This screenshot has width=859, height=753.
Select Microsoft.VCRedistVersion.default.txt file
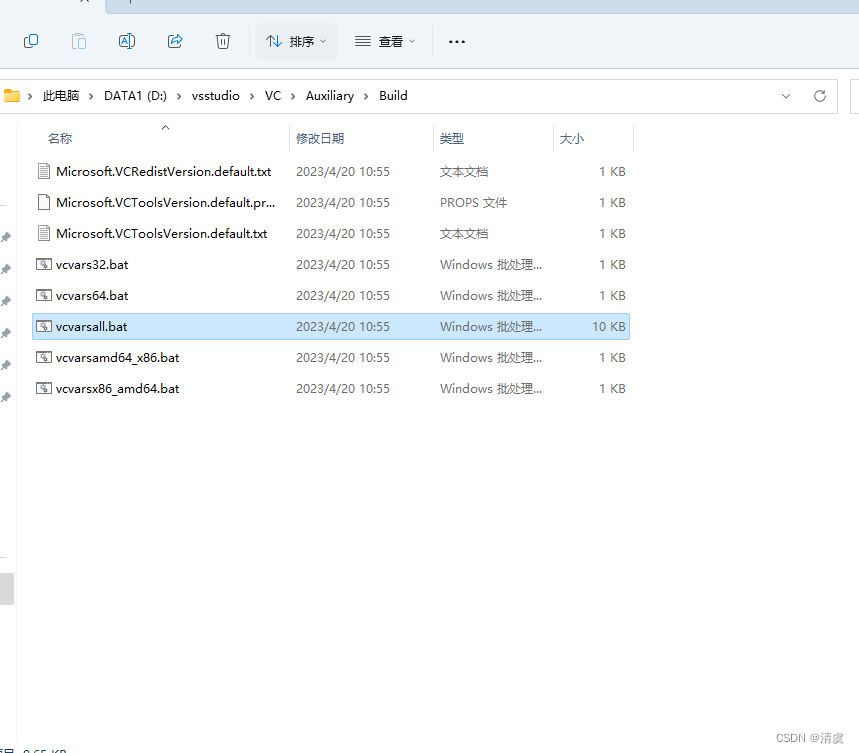click(163, 172)
